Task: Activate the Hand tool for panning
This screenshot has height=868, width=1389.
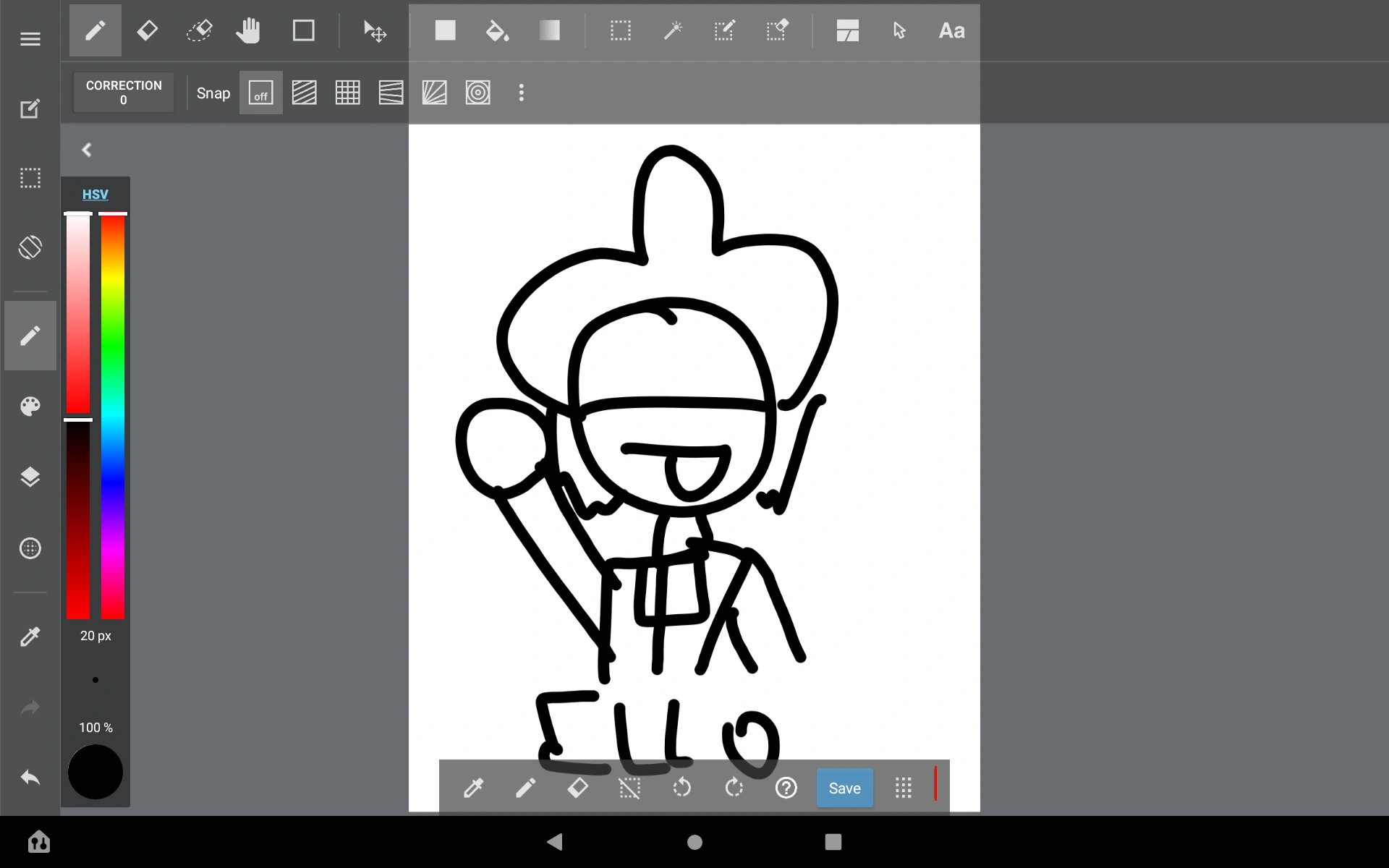Action: (x=249, y=30)
